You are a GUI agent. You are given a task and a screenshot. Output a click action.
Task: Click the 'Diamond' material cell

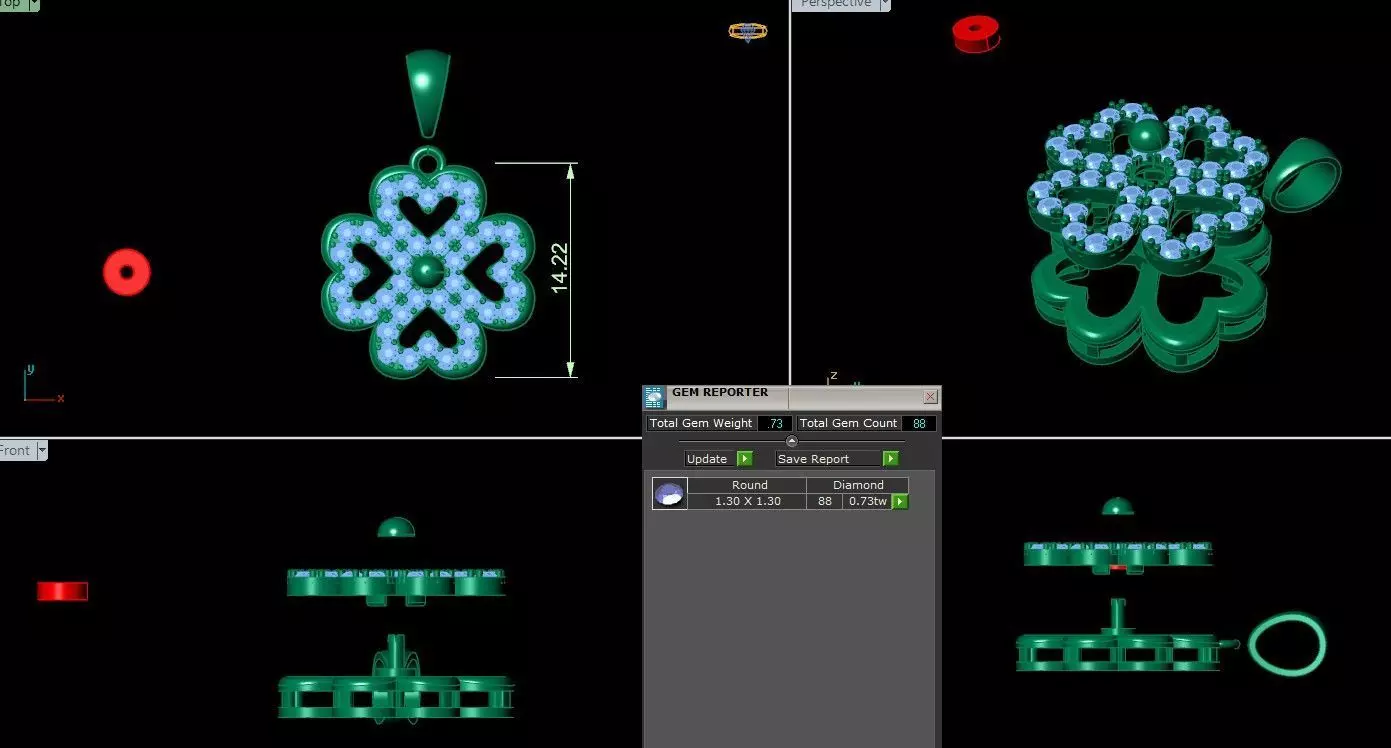858,485
